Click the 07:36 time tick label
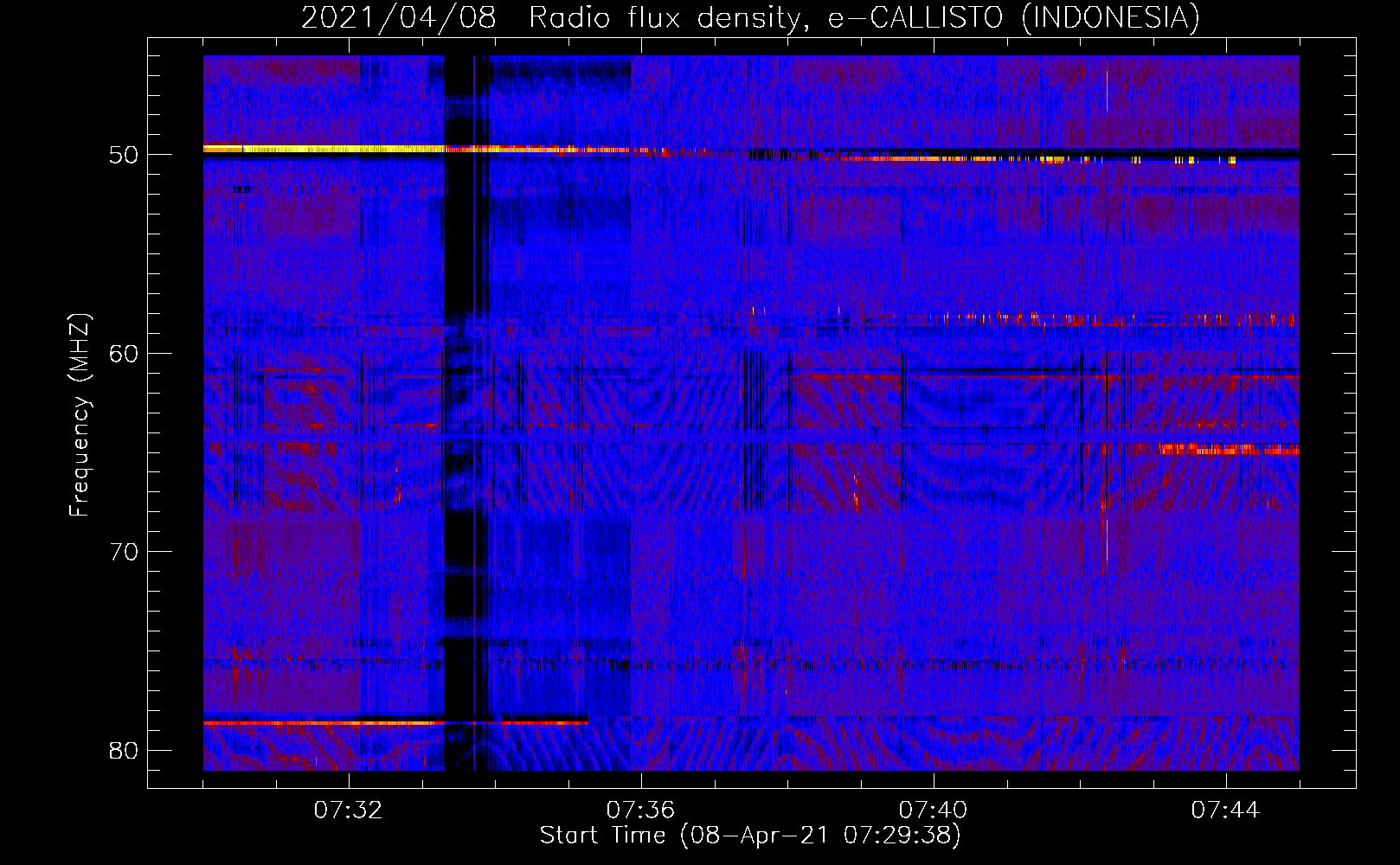The image size is (1400, 865). coord(640,811)
